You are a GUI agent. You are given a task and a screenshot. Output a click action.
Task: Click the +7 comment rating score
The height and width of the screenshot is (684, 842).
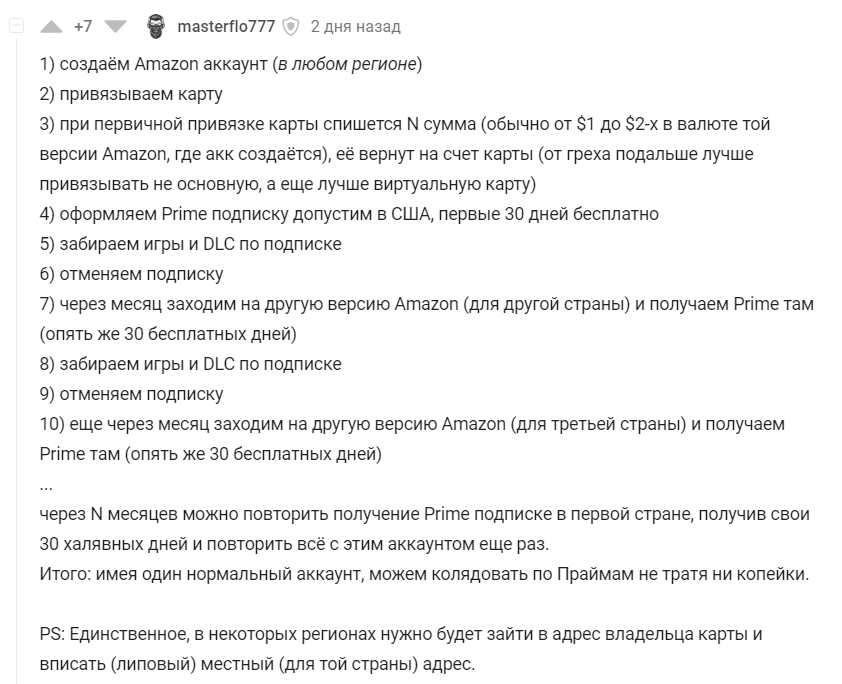pos(83,26)
